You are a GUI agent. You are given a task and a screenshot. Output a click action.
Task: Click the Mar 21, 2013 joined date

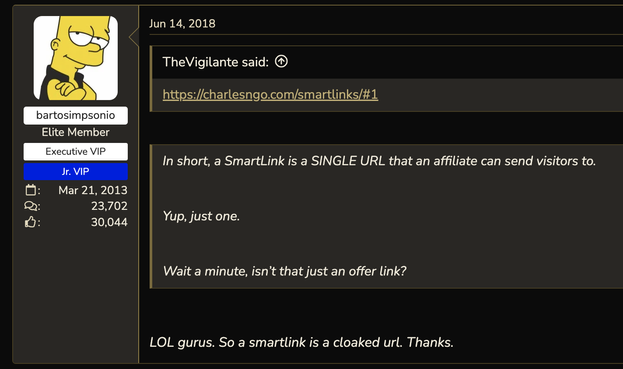pyautogui.click(x=93, y=190)
